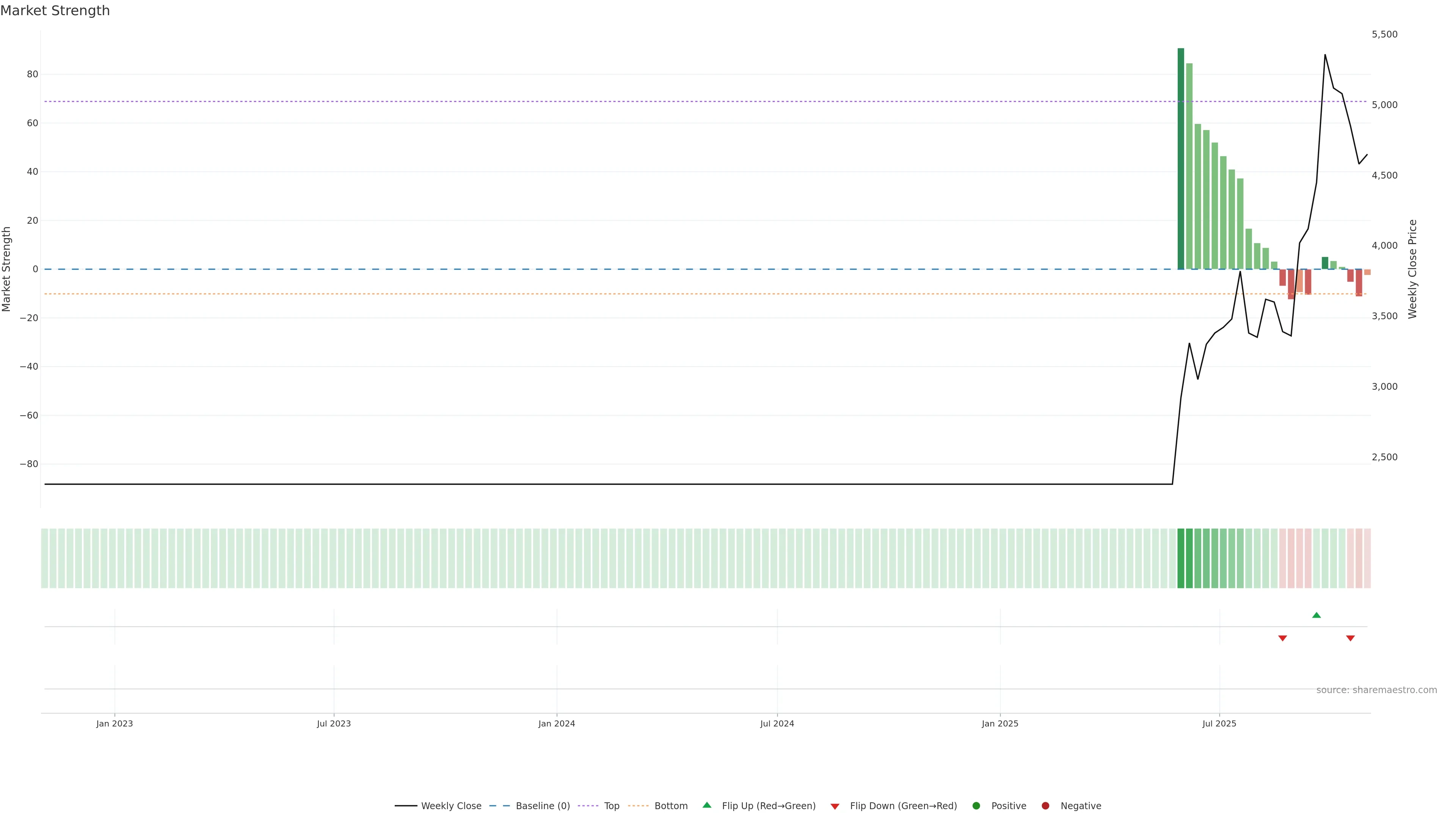This screenshot has height=819, width=1456.
Task: Click the Weekly Close Price axis title
Action: pyautogui.click(x=1412, y=269)
